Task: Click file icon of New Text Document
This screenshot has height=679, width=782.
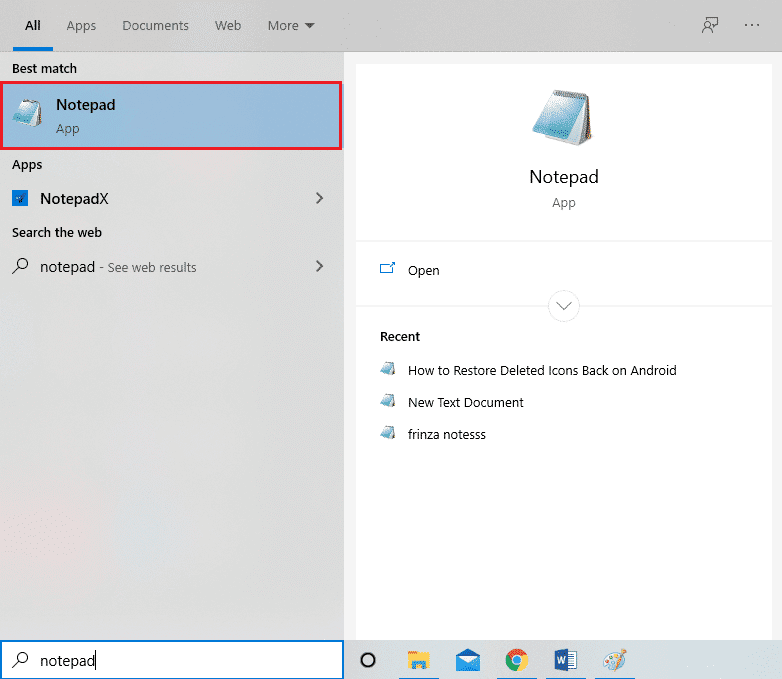Action: pyautogui.click(x=388, y=401)
